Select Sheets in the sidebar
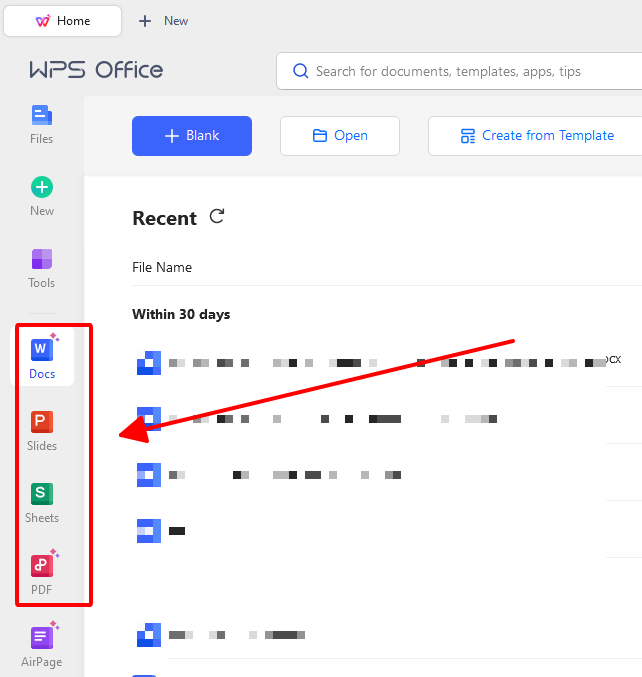Image resolution: width=642 pixels, height=677 pixels. click(x=42, y=503)
